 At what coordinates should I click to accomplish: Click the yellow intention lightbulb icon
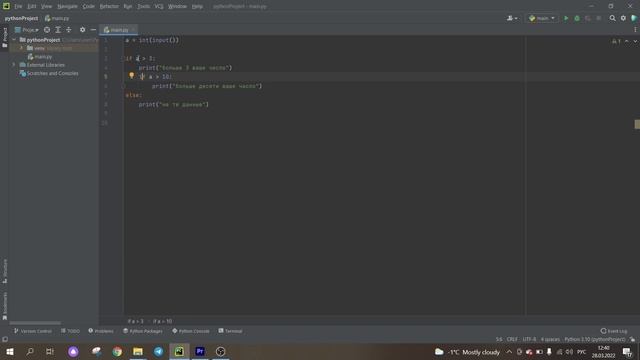[131, 76]
